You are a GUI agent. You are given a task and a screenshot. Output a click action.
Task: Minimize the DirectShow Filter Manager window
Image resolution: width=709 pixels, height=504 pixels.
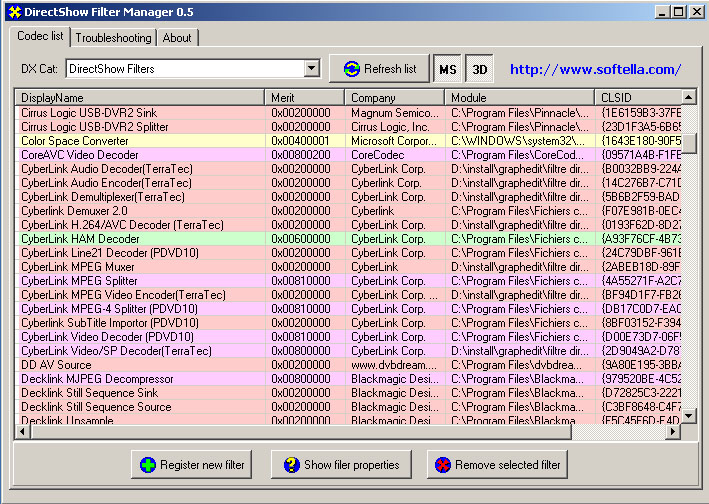coord(662,12)
